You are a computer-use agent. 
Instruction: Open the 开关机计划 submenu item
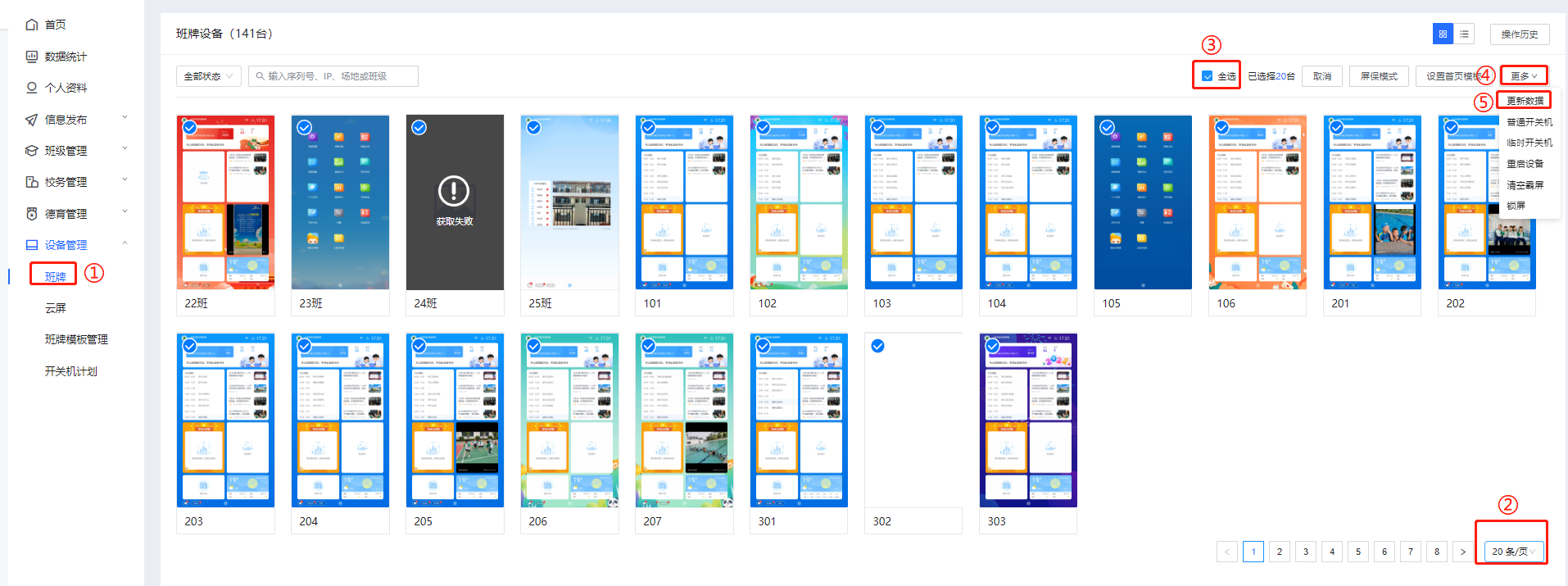coord(70,371)
